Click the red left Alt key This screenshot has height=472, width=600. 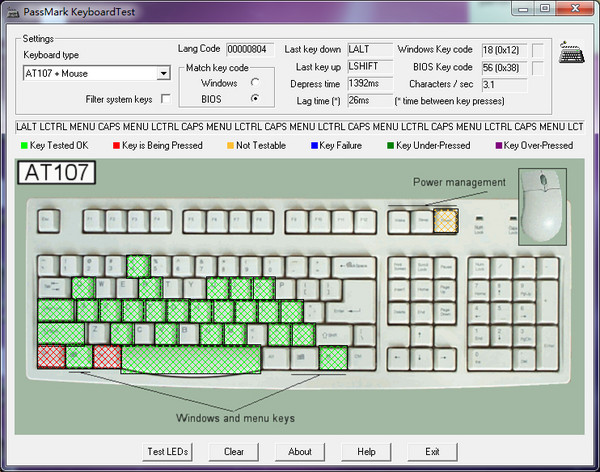pos(107,357)
